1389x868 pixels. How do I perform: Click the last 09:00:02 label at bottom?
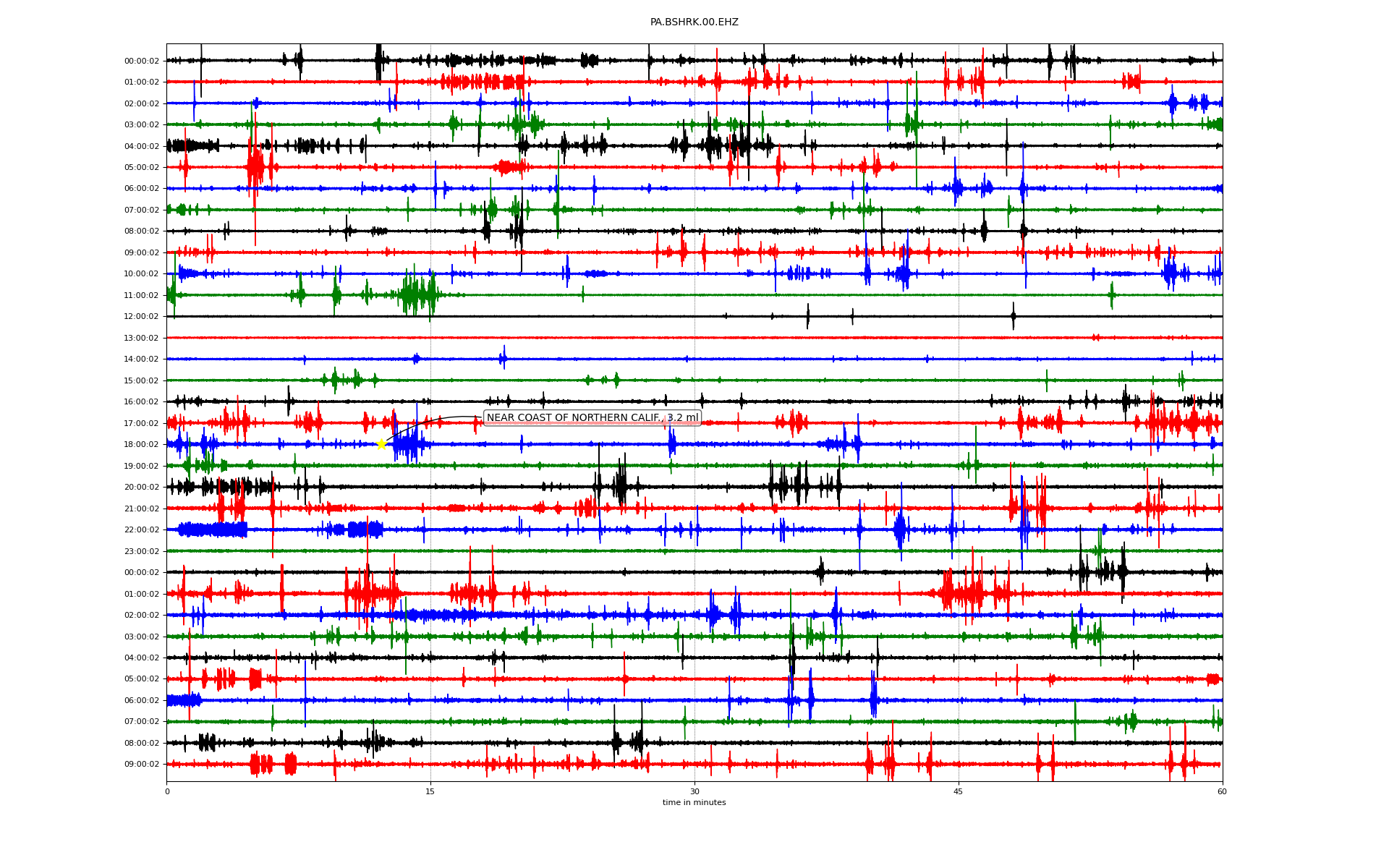(141, 765)
